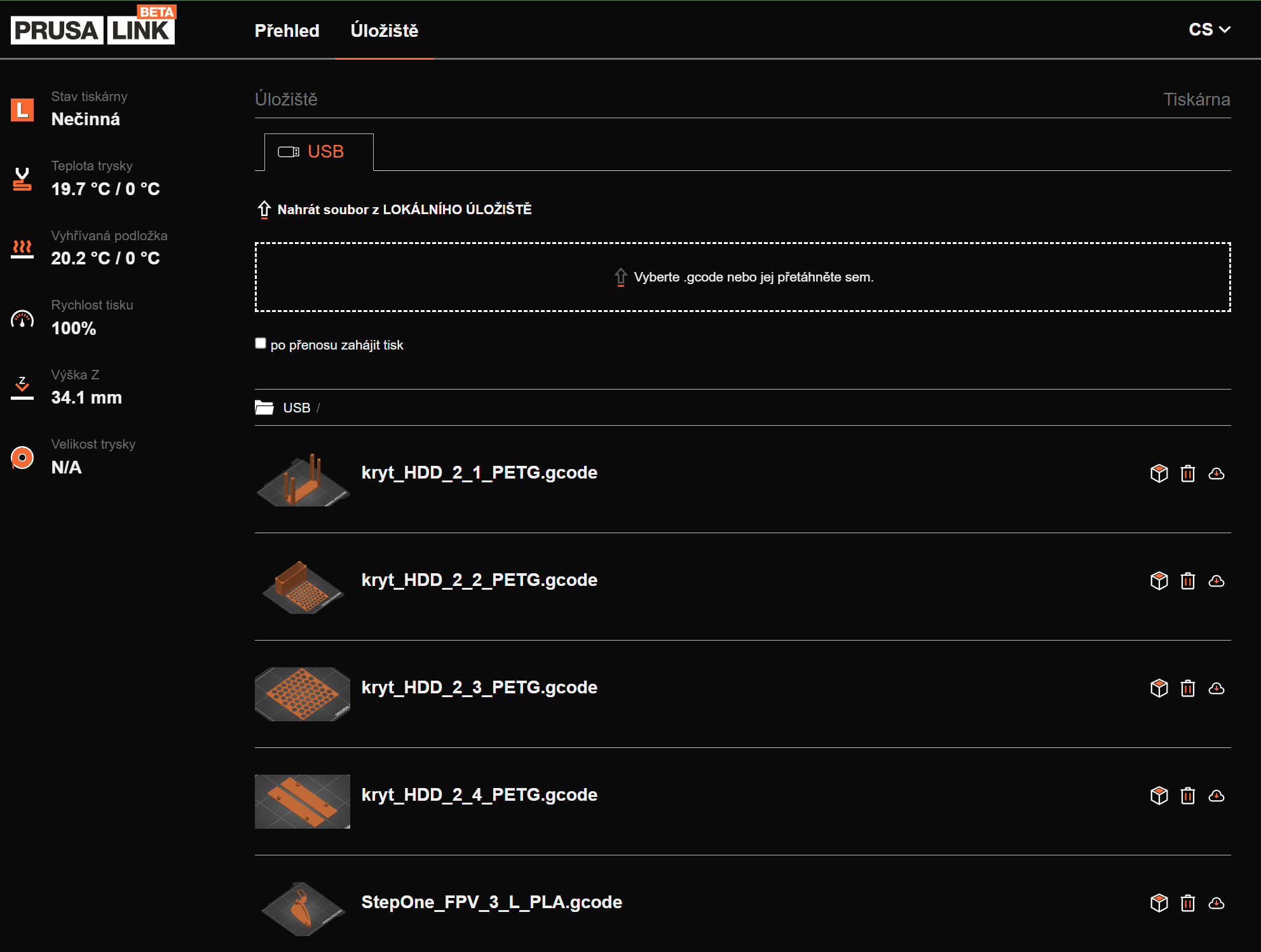Image resolution: width=1261 pixels, height=952 pixels.
Task: Enable 'po přenosu zahájit tisk' checkbox
Action: click(x=261, y=344)
